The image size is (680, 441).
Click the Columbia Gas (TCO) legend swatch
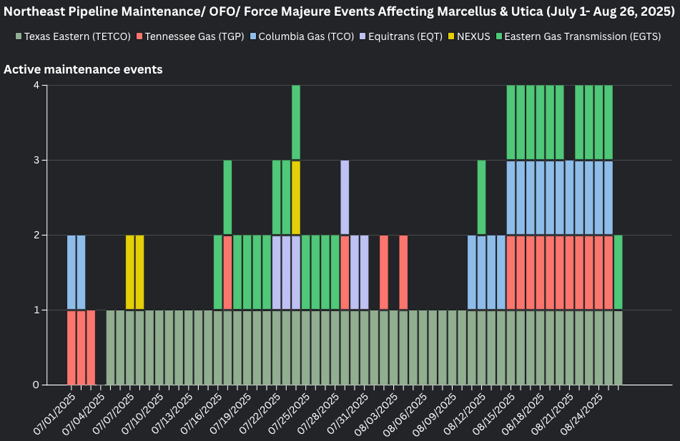(253, 37)
